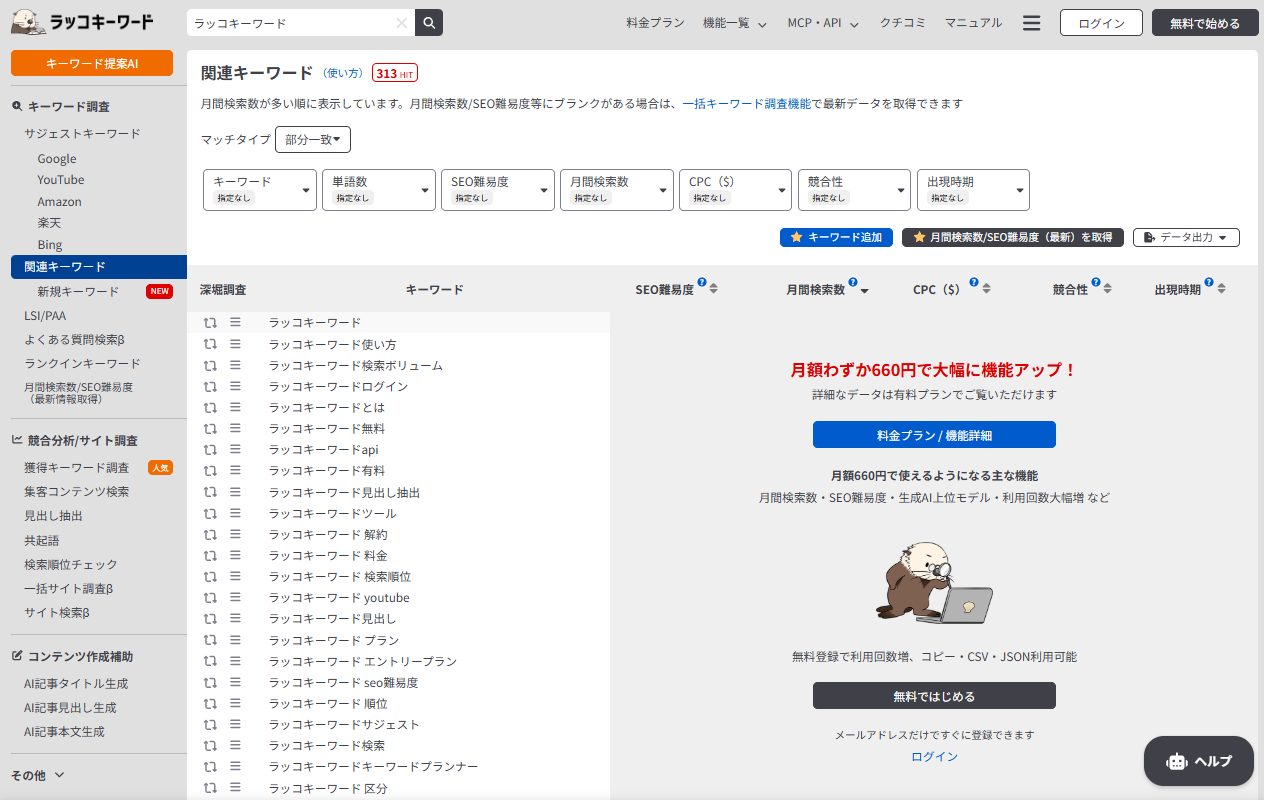Click help icon next to 競合性 header
Image resolution: width=1264 pixels, height=800 pixels.
pos(1096,283)
